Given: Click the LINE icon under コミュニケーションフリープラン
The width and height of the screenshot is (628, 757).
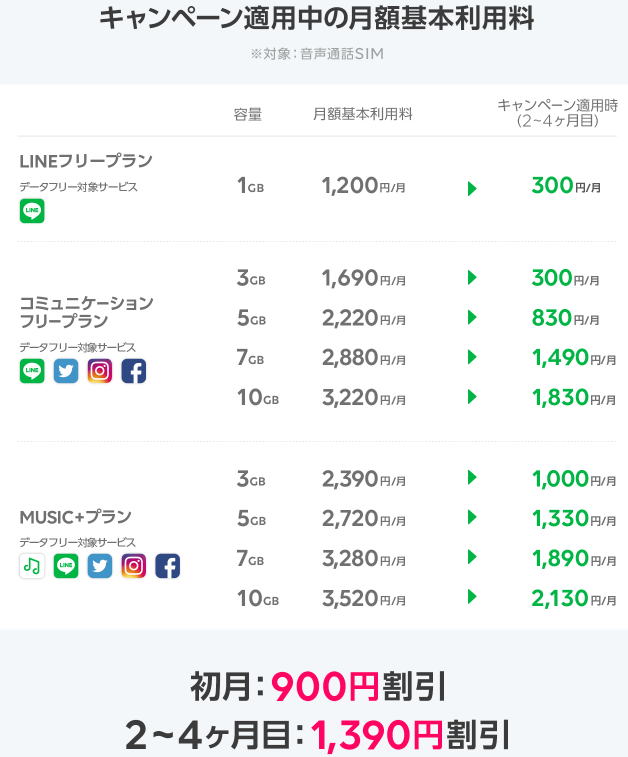Looking at the screenshot, I should 32,371.
